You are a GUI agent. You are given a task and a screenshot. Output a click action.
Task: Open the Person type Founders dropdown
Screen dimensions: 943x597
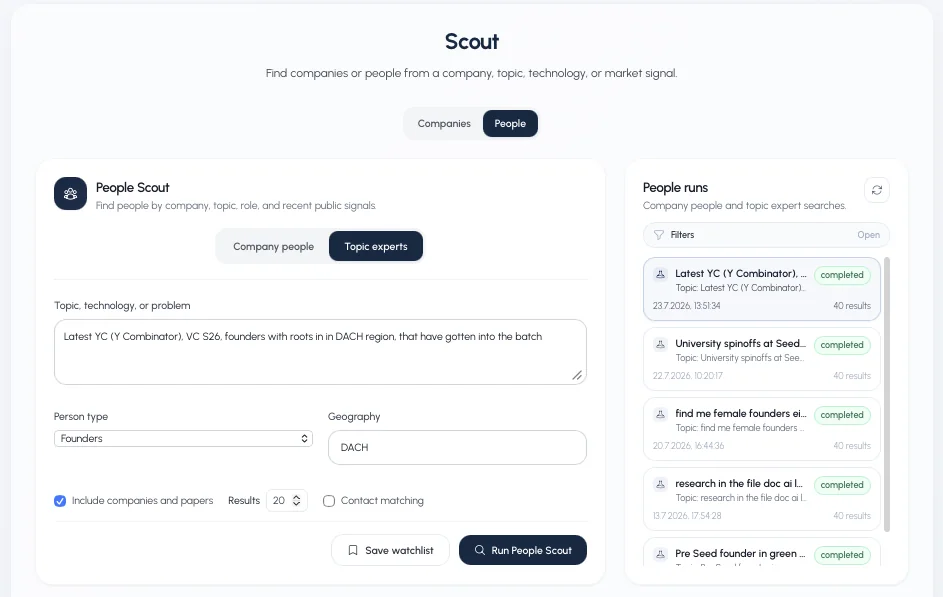183,438
